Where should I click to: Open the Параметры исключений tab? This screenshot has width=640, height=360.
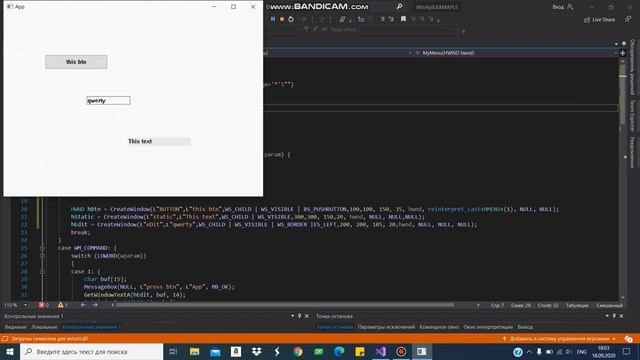coord(386,327)
